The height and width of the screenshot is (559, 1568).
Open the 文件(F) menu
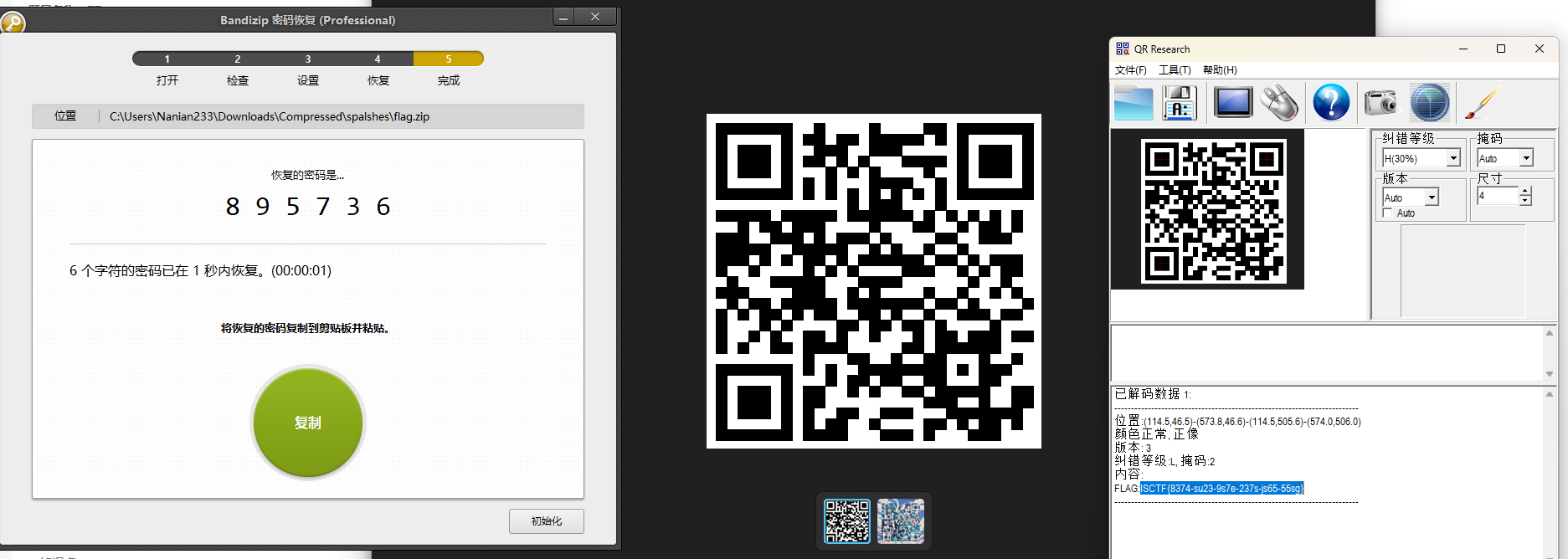1131,70
